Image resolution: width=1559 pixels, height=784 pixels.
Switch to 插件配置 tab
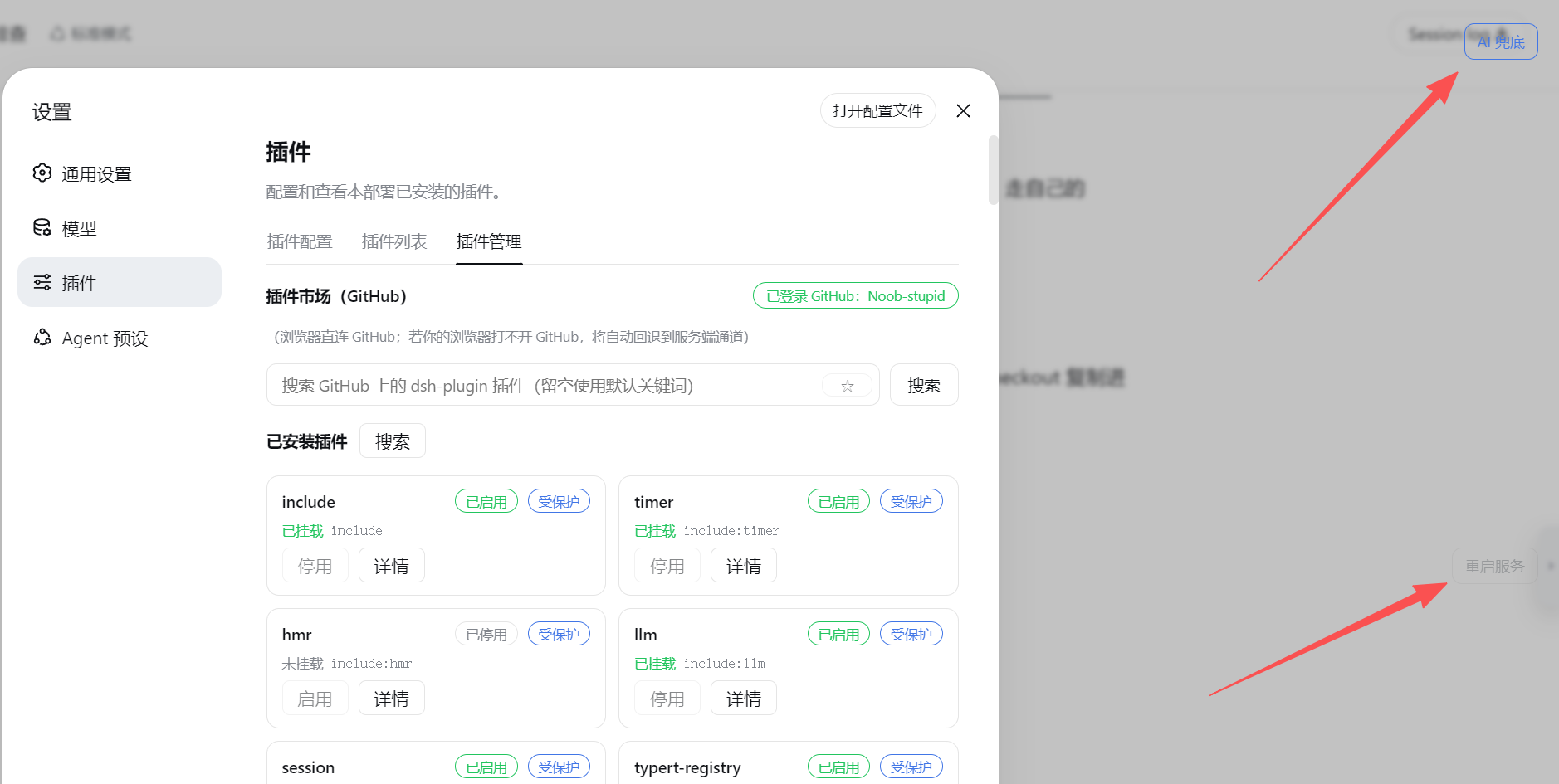300,241
